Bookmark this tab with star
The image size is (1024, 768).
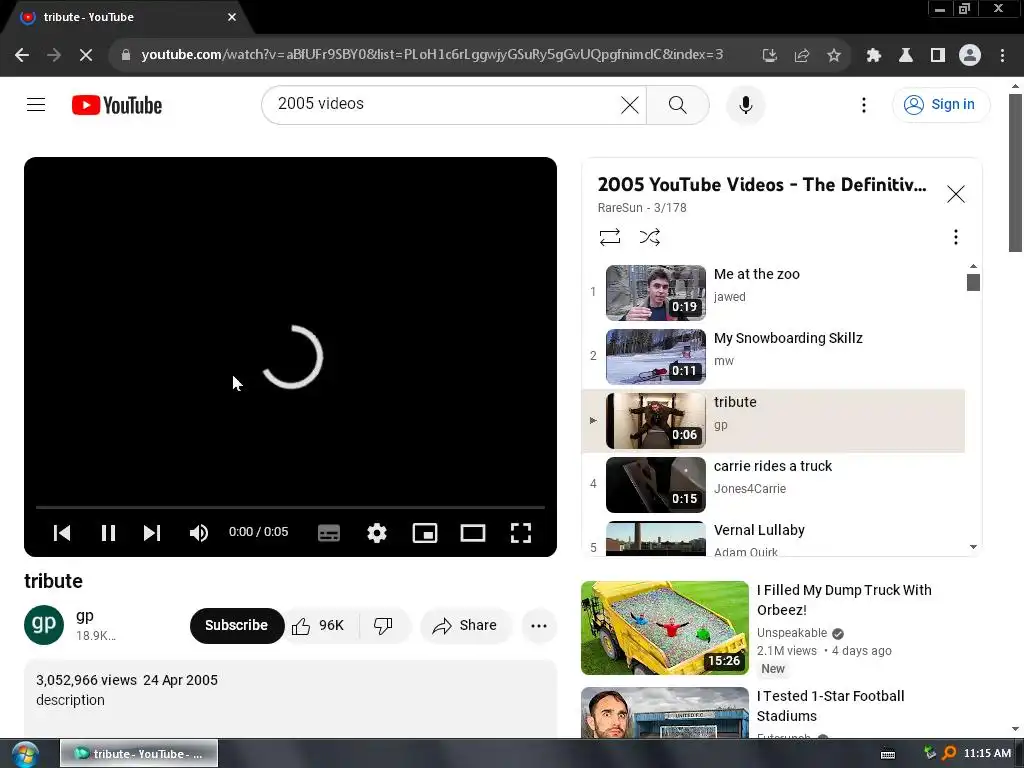click(x=834, y=55)
